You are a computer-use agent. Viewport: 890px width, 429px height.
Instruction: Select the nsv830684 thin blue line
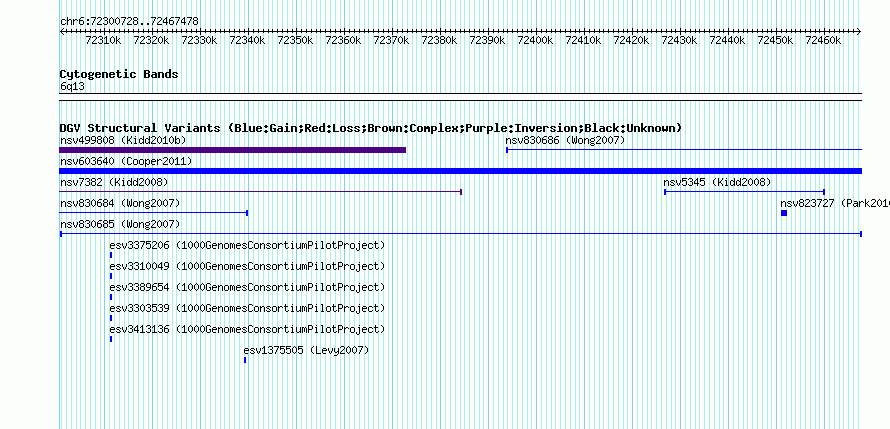pyautogui.click(x=154, y=213)
